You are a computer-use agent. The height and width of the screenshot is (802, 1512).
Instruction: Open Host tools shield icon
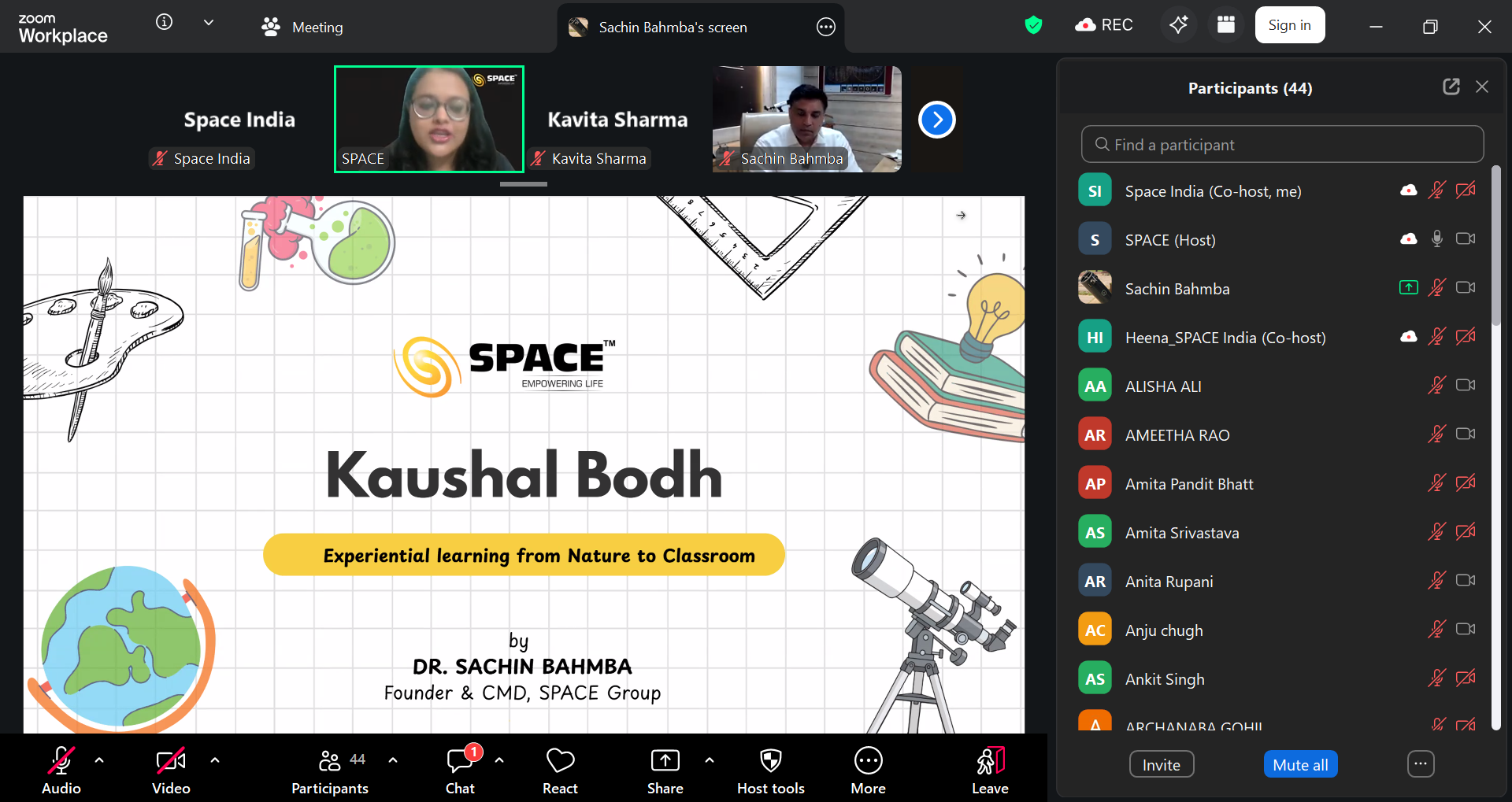point(770,771)
